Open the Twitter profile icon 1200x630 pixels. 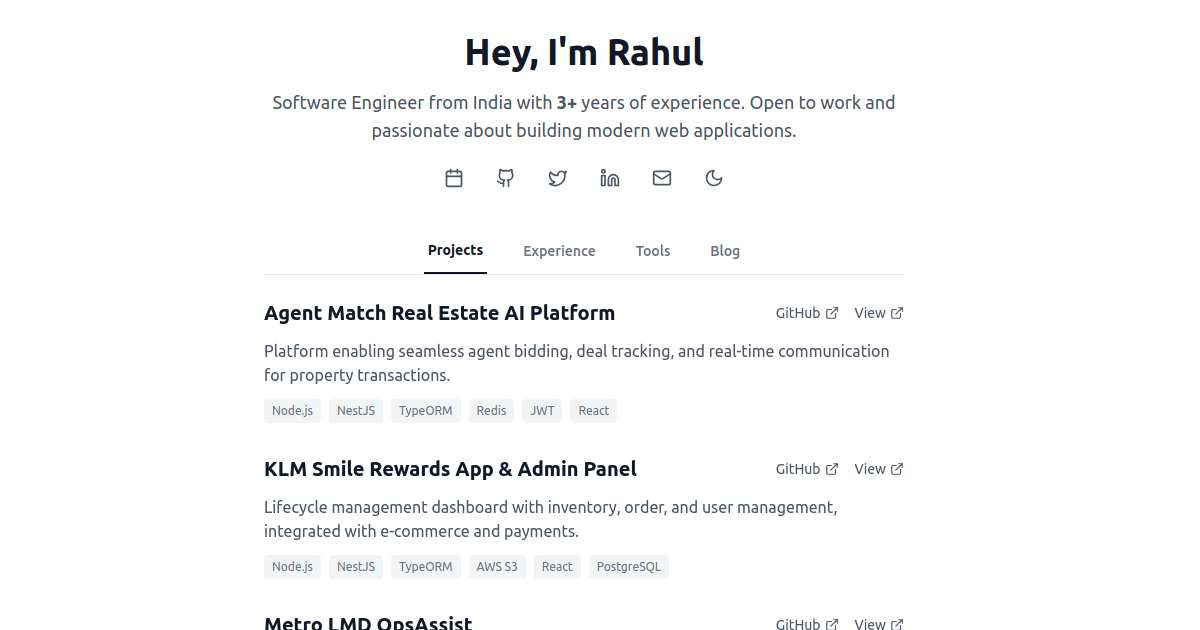558,178
